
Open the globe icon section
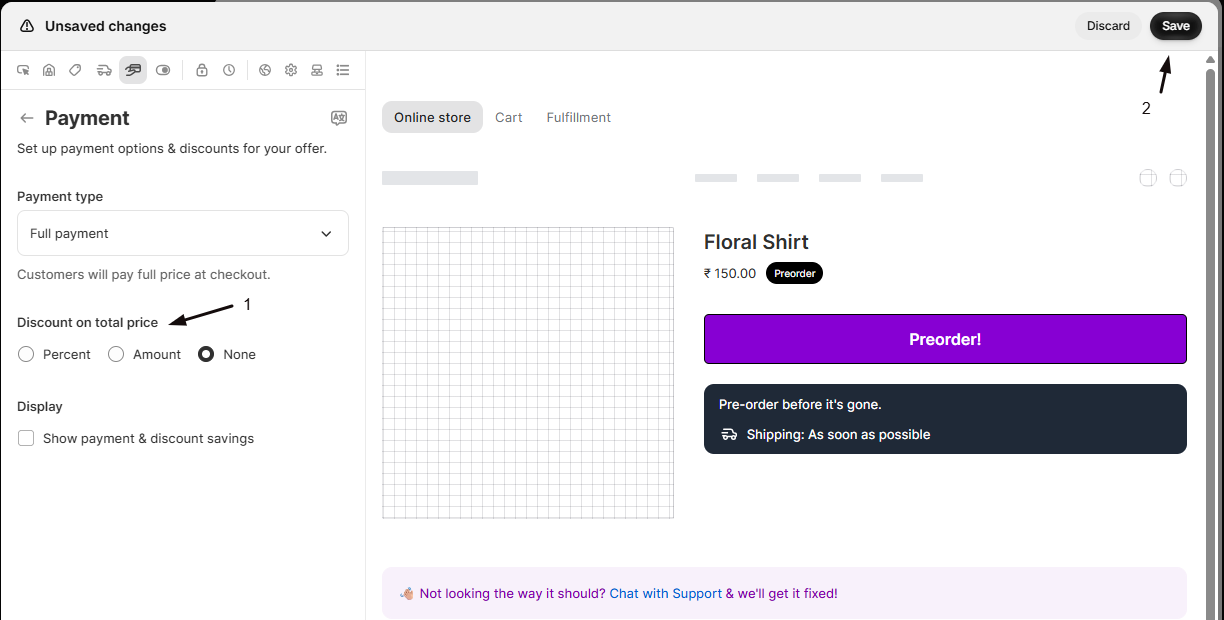[265, 70]
